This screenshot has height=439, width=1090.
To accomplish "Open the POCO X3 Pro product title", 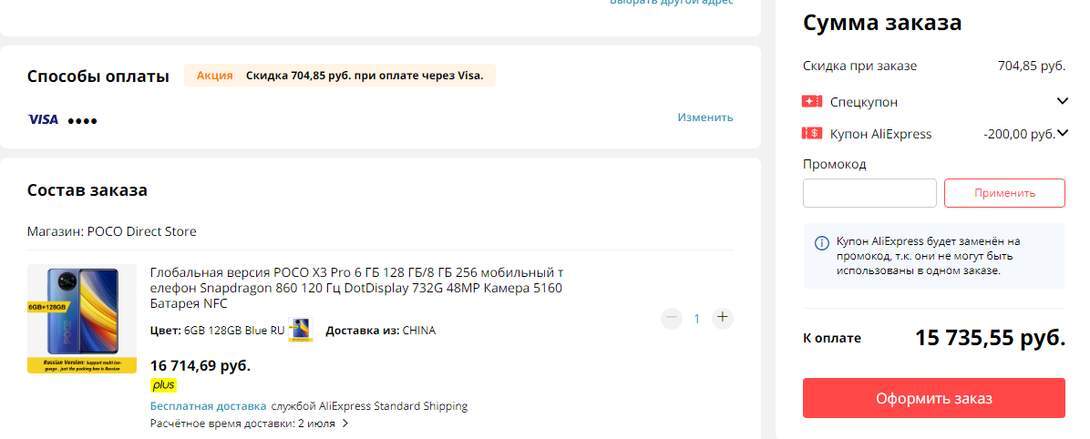I will tap(357, 288).
